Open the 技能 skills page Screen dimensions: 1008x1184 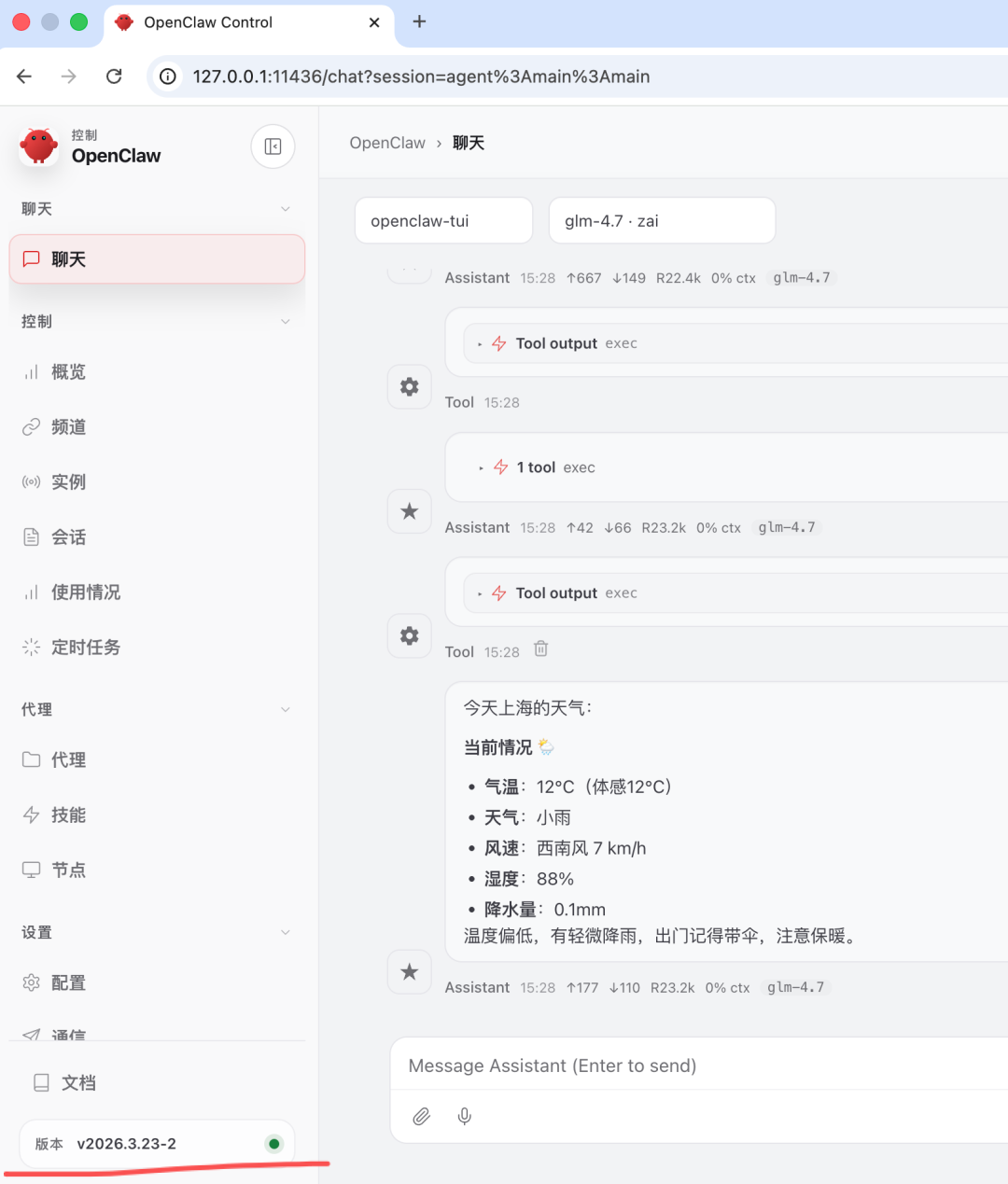click(x=157, y=815)
